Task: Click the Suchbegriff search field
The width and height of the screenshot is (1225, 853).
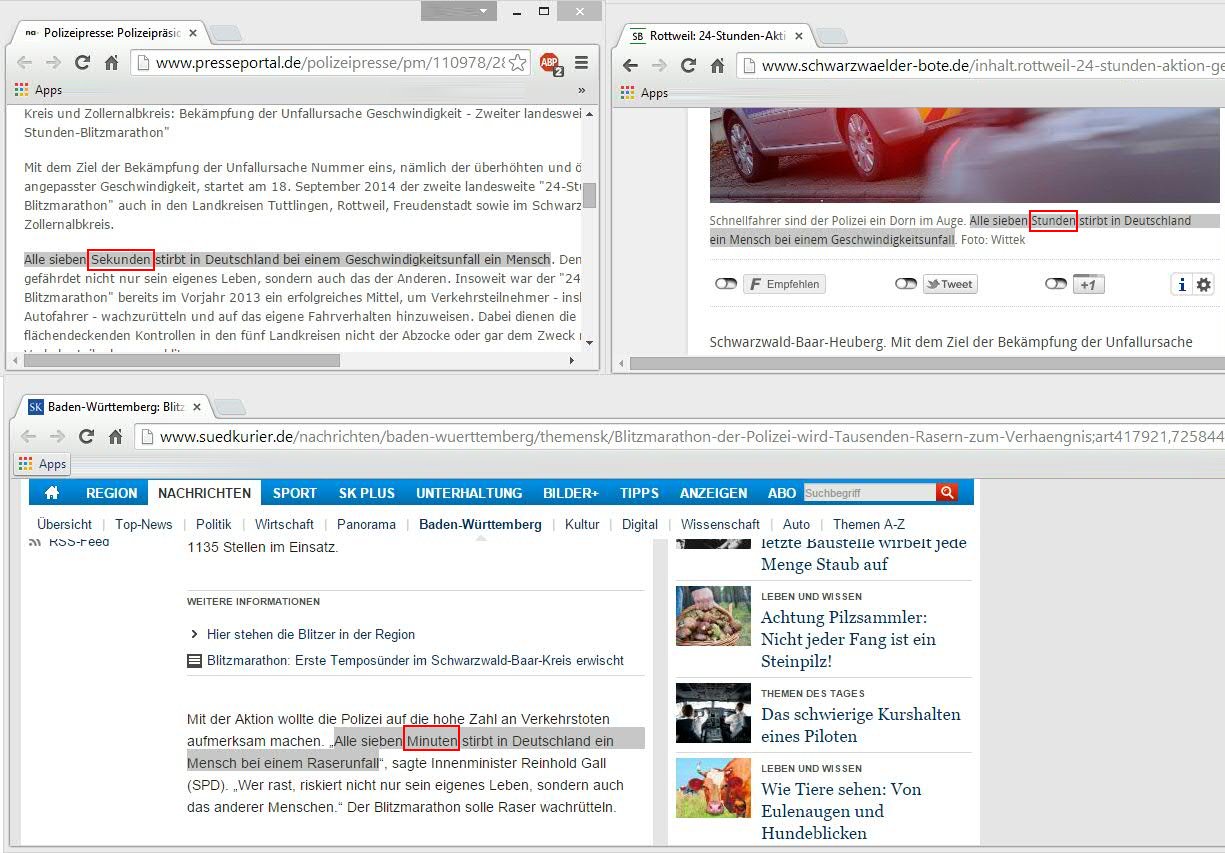Action: [868, 493]
